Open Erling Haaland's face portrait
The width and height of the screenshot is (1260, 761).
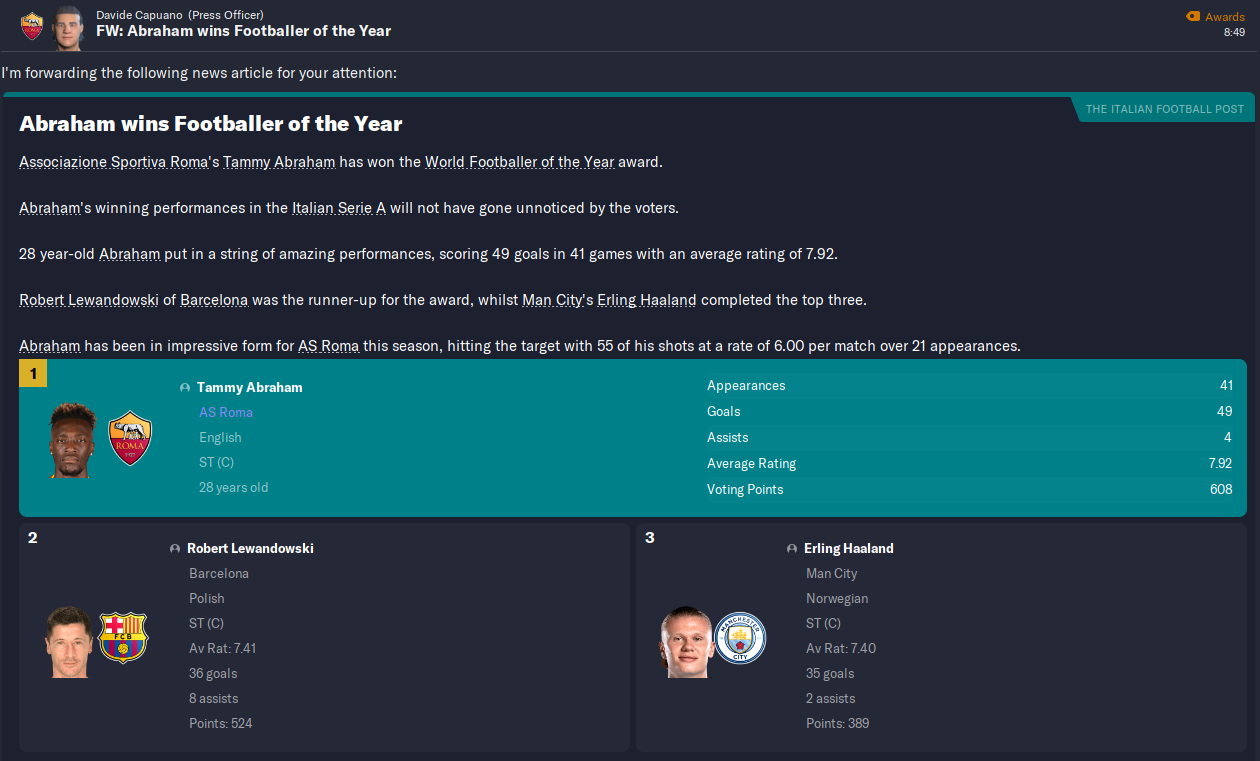(685, 641)
